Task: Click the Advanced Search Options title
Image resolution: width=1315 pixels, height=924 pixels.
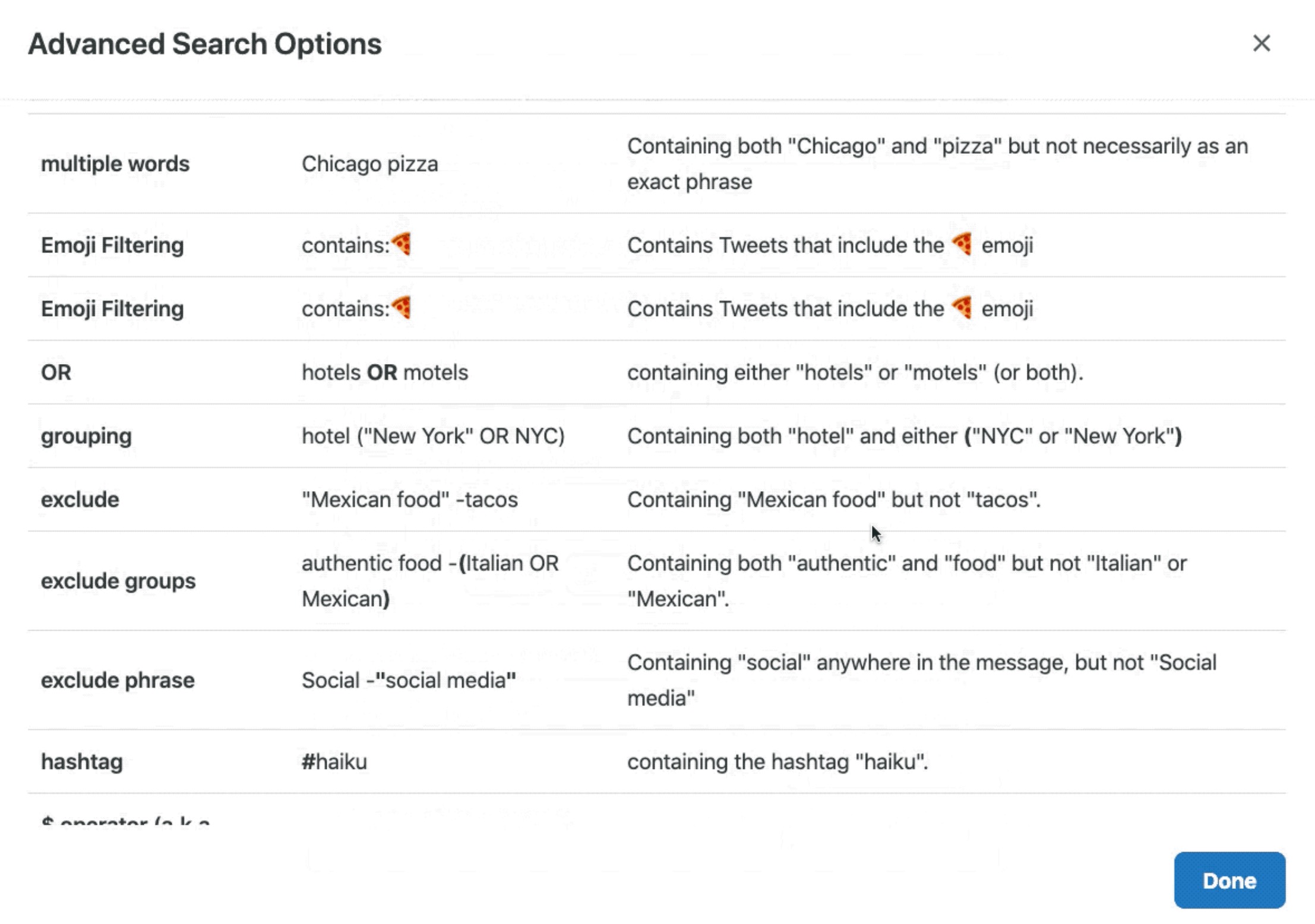Action: pyautogui.click(x=204, y=44)
